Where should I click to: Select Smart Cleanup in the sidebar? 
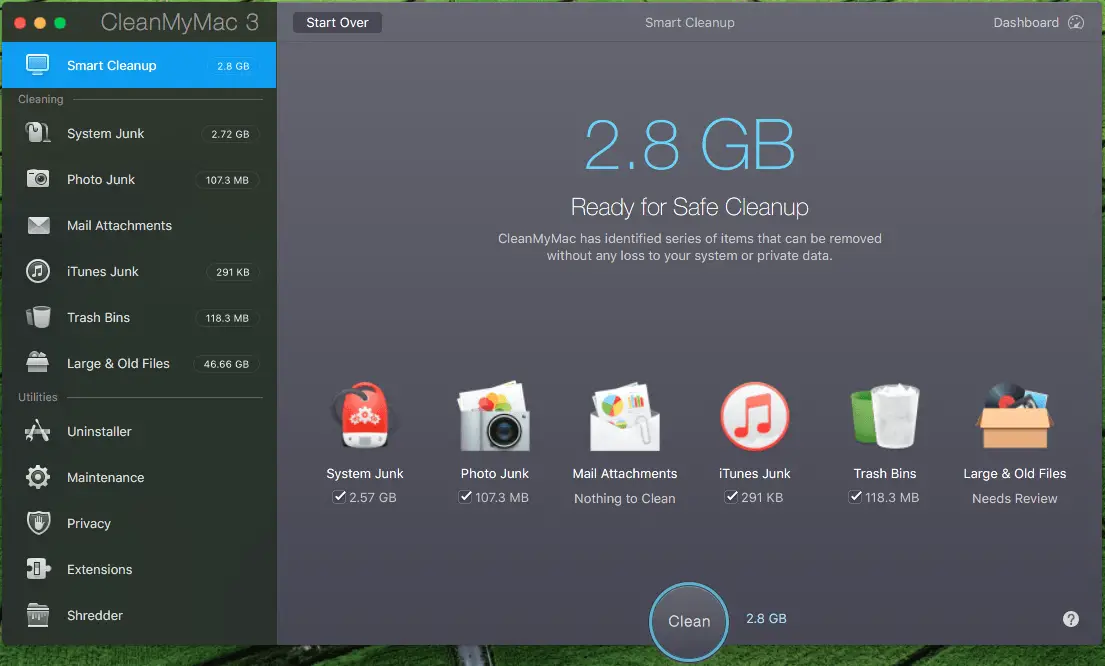pos(139,65)
